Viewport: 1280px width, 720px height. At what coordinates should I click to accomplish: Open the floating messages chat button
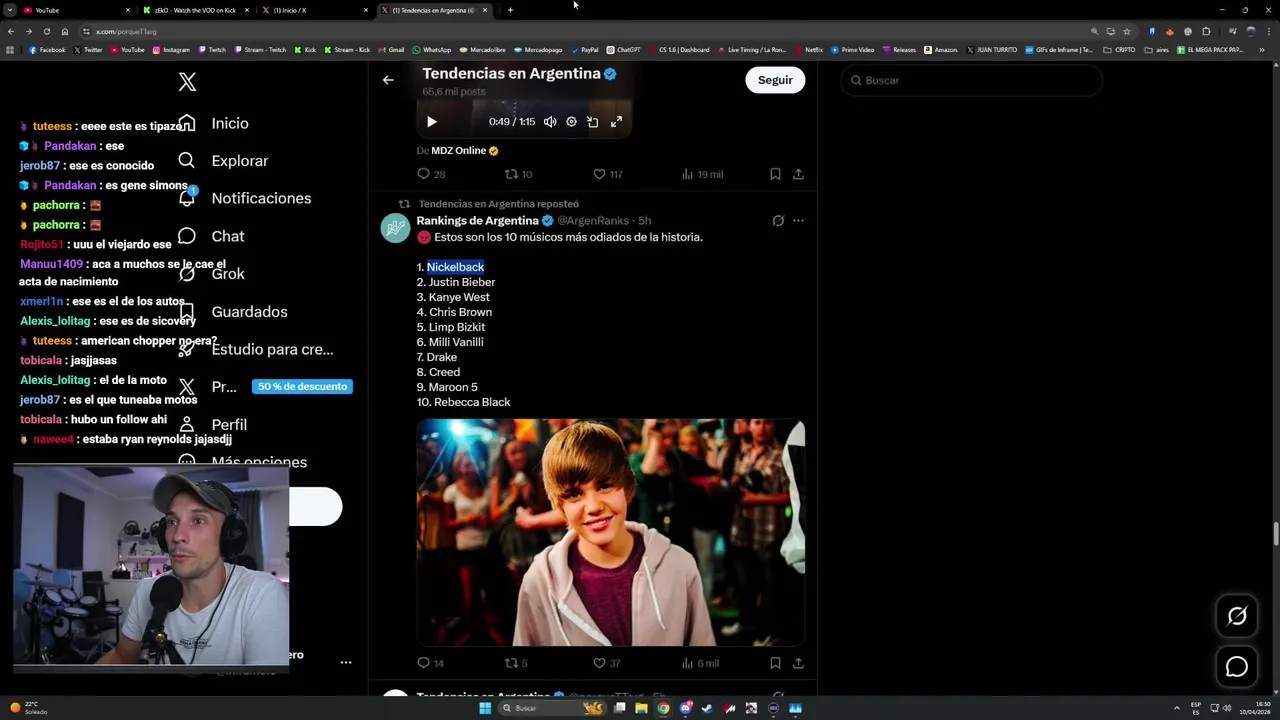click(x=1237, y=667)
